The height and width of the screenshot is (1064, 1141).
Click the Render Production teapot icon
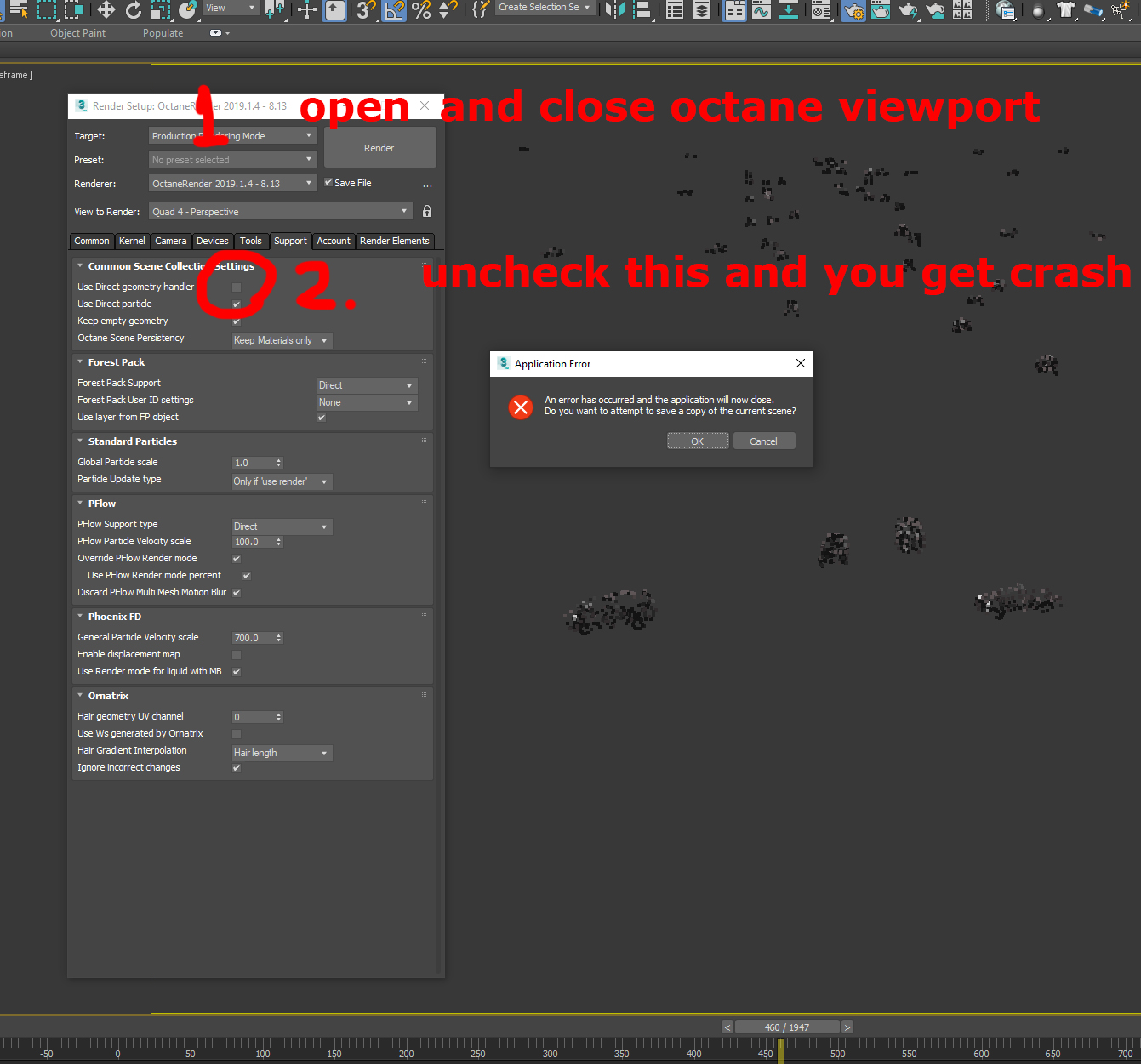pos(908,10)
